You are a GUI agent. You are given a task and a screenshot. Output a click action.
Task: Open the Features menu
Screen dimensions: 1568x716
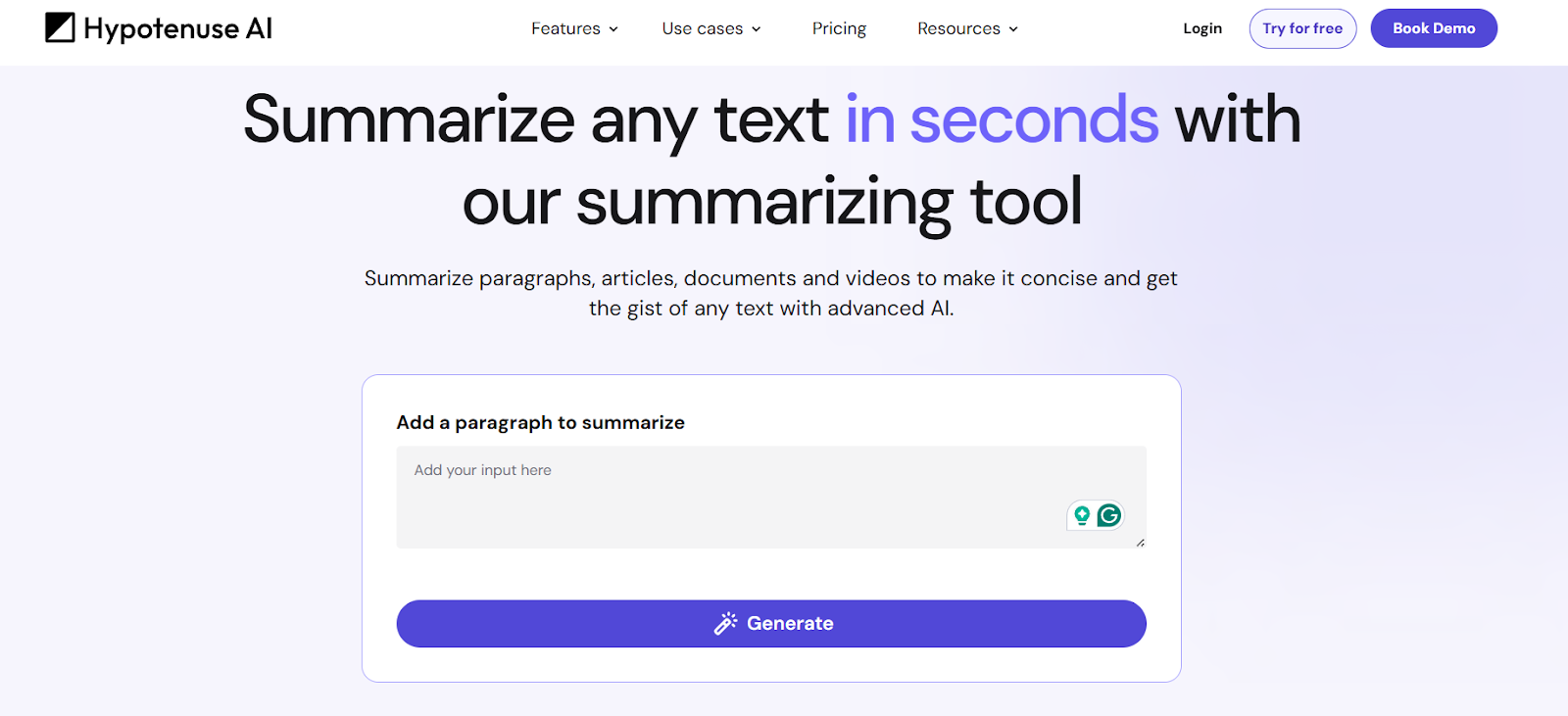pos(565,28)
